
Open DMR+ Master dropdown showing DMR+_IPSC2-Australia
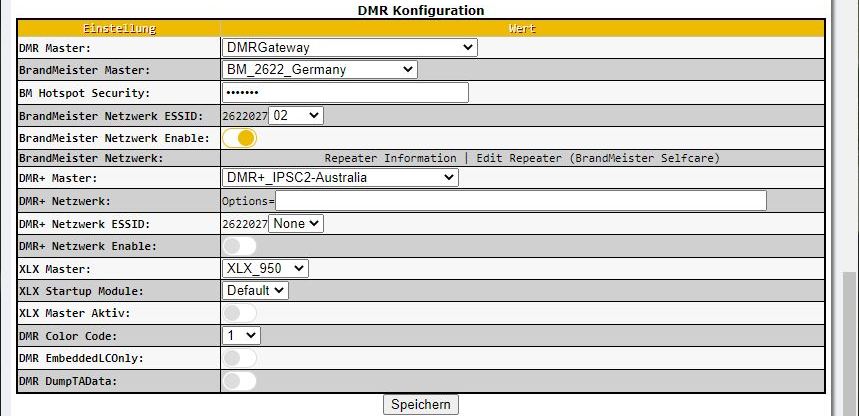click(340, 178)
